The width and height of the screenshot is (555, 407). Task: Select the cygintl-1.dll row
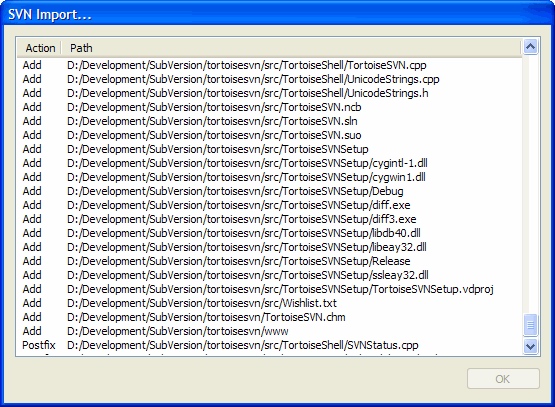pos(269,163)
